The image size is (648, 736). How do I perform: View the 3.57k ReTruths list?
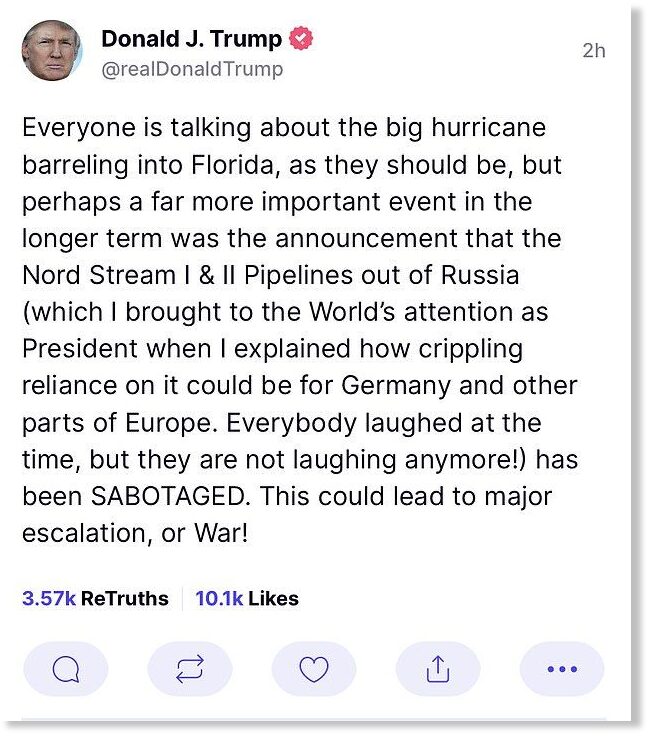coord(95,598)
